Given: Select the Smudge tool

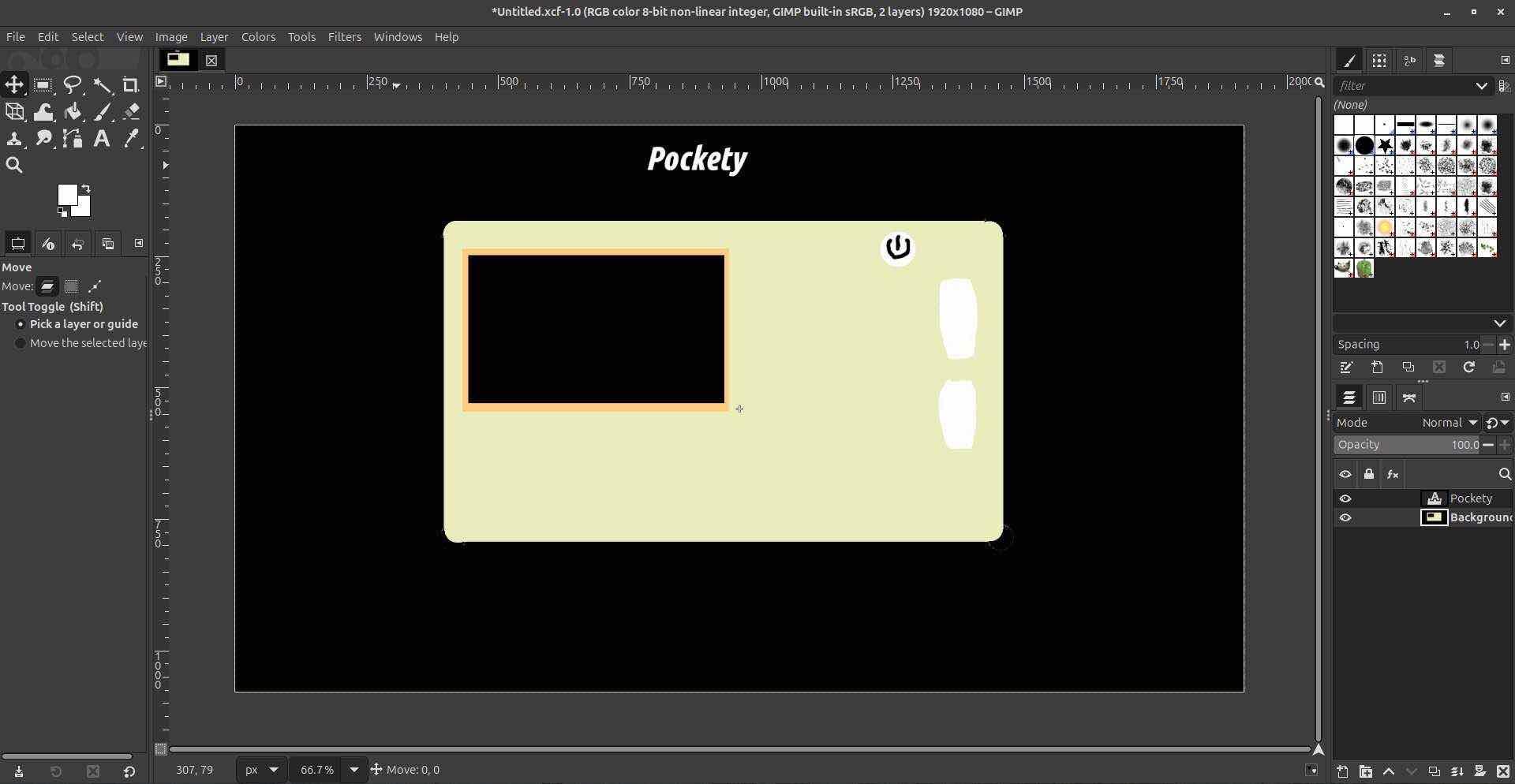Looking at the screenshot, I should pyautogui.click(x=43, y=139).
